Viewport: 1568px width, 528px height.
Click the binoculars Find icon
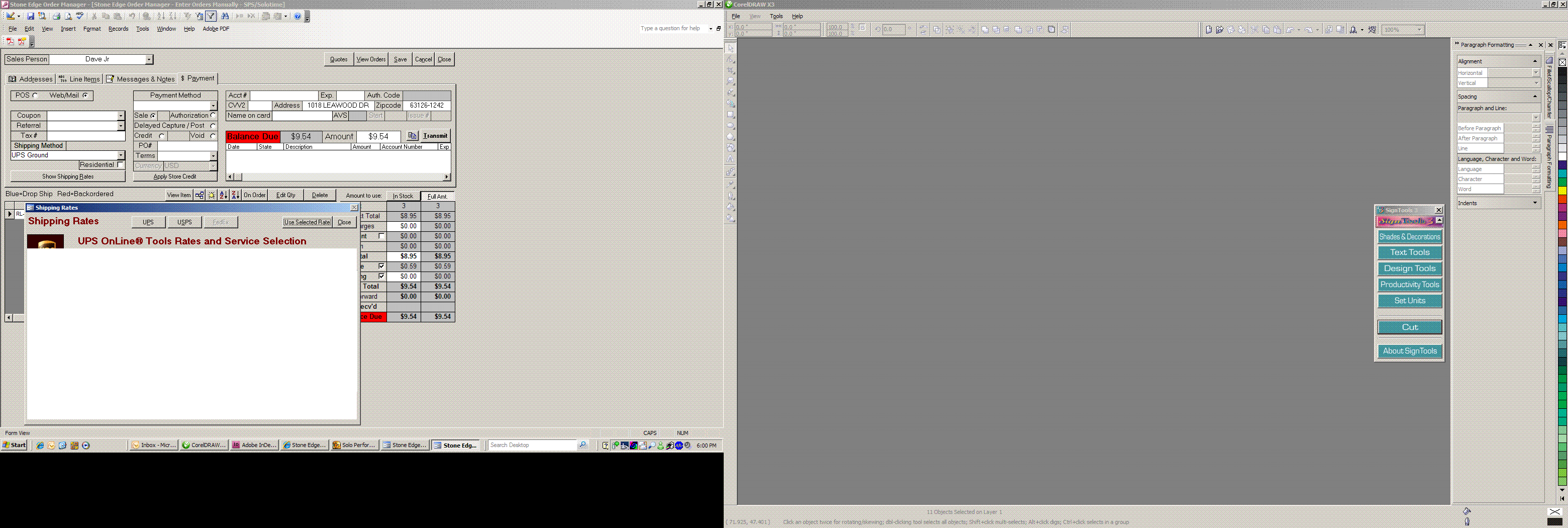(225, 17)
